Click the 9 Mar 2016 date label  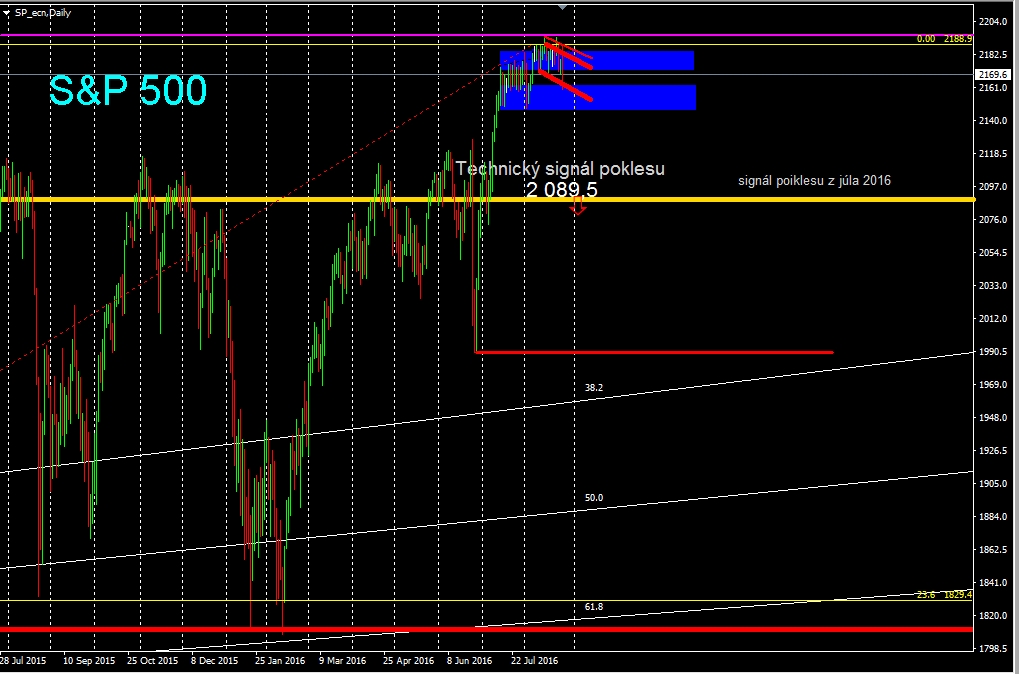342,660
